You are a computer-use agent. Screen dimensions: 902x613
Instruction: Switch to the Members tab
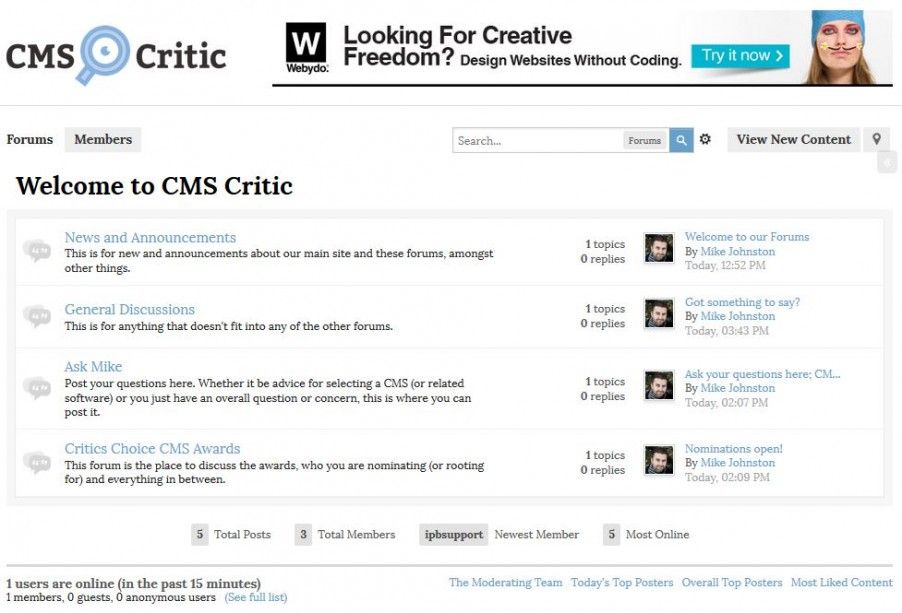103,139
